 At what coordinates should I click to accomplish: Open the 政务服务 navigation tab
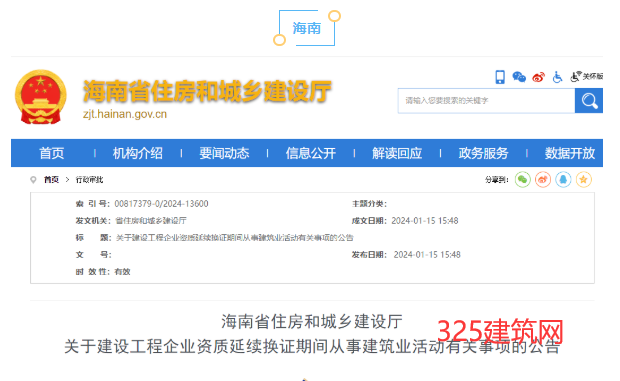tap(483, 153)
